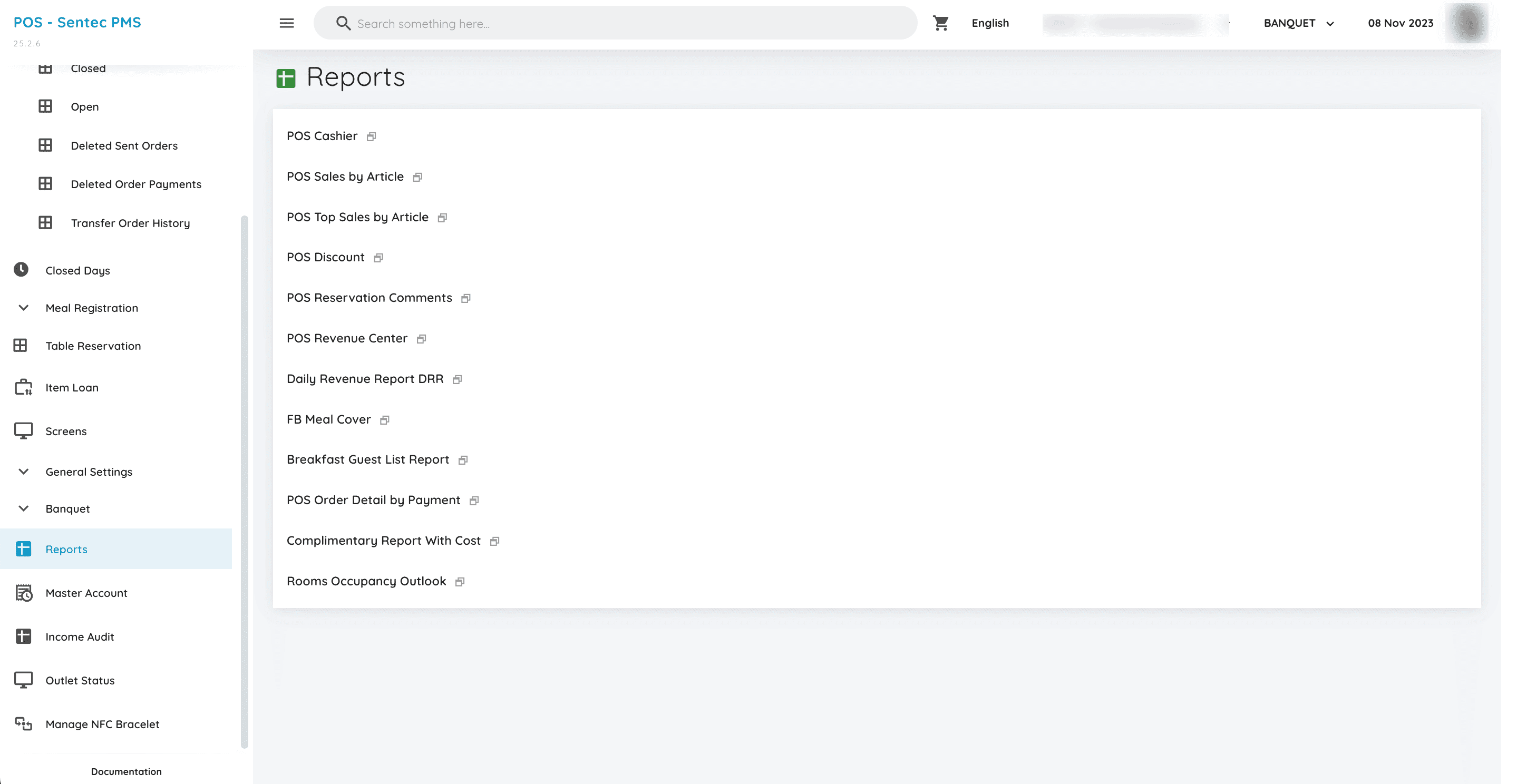The image size is (1517, 784).
Task: Open the shopping cart icon
Action: point(940,23)
